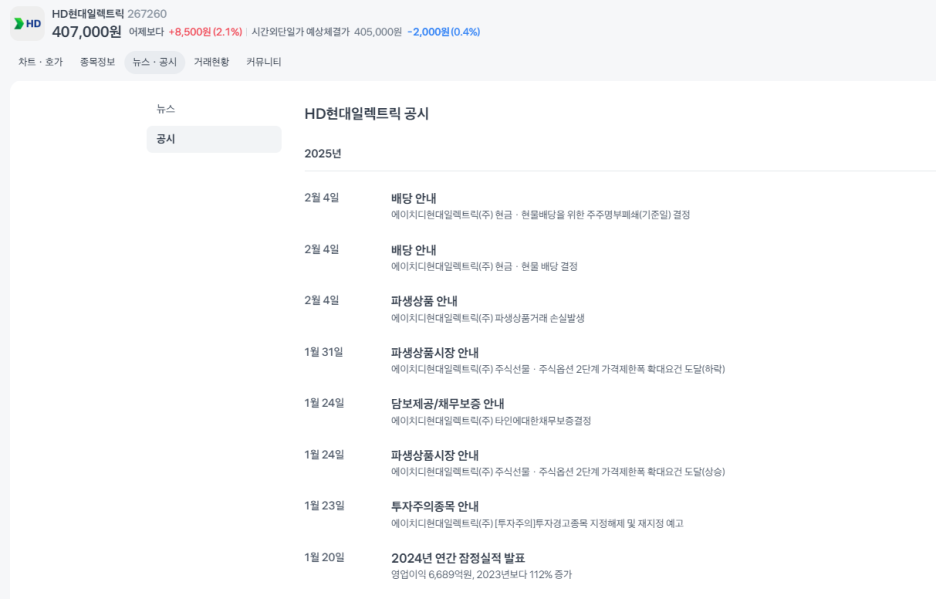Select 공시 in the side menu
The image size is (936, 599).
coord(214,139)
